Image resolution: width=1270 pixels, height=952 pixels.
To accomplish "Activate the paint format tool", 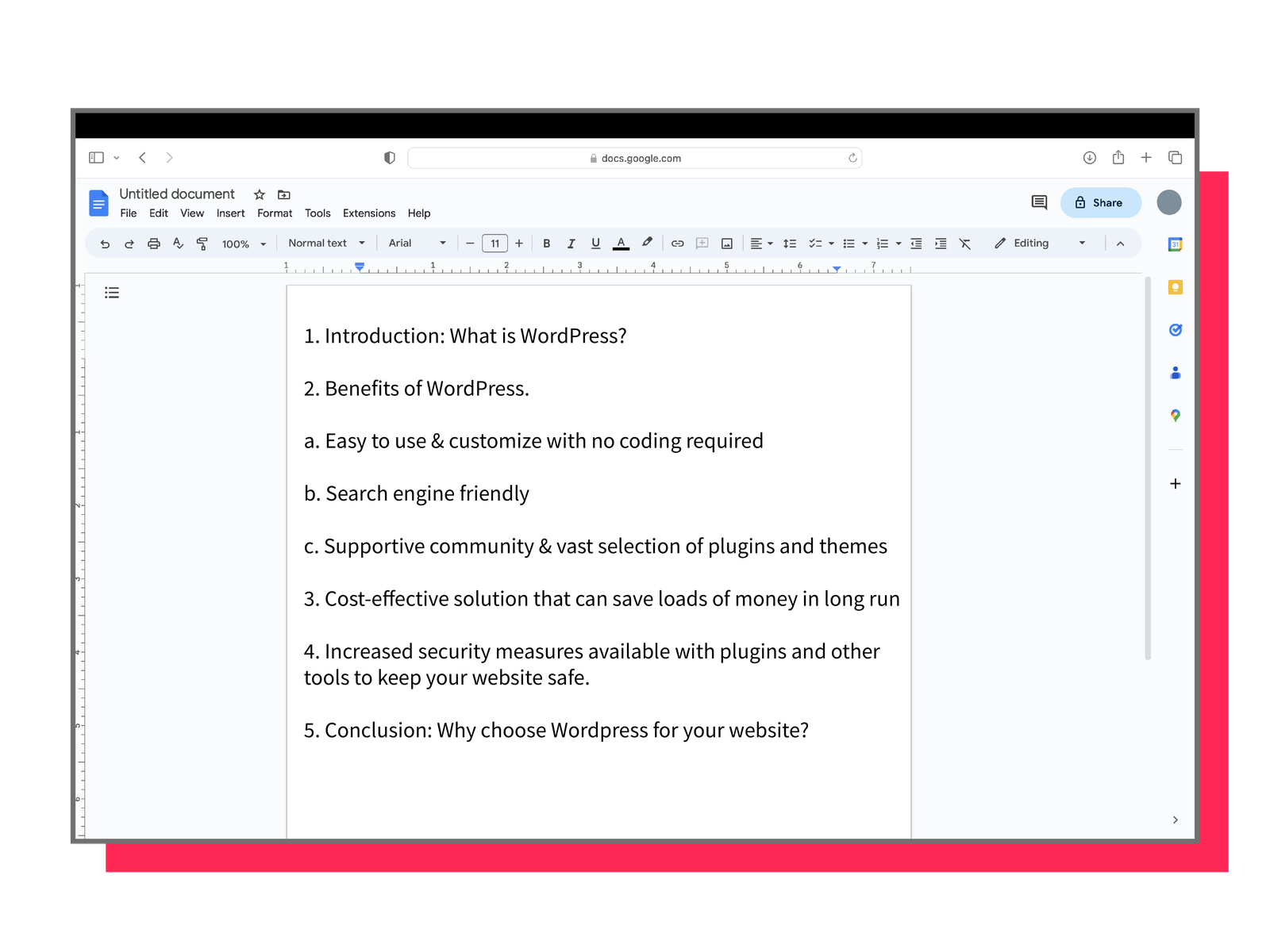I will [202, 244].
